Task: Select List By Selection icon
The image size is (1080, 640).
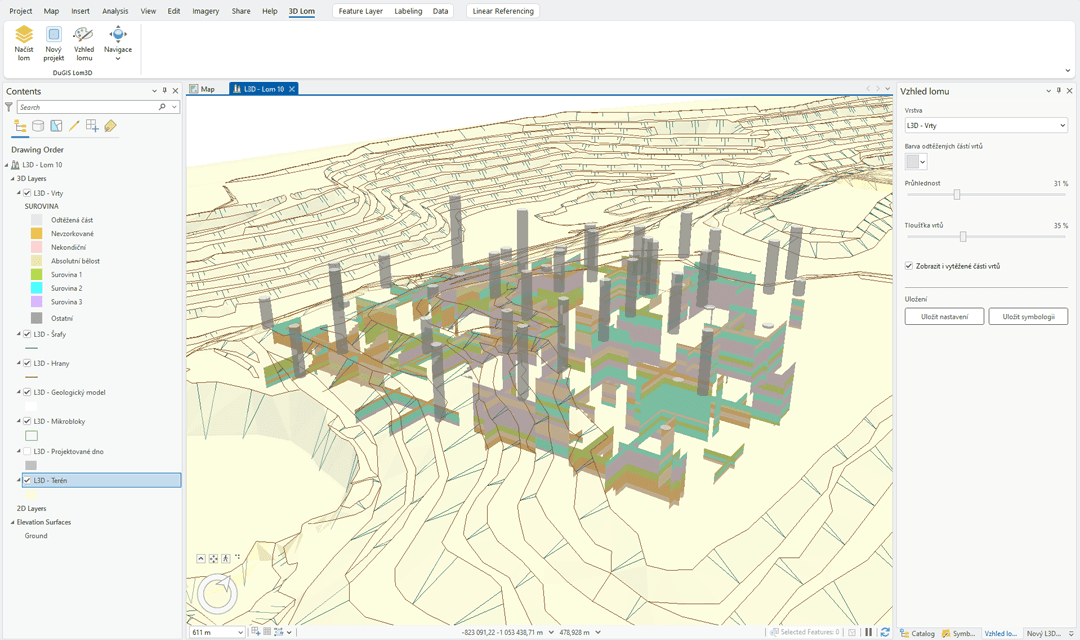Action: [56, 126]
